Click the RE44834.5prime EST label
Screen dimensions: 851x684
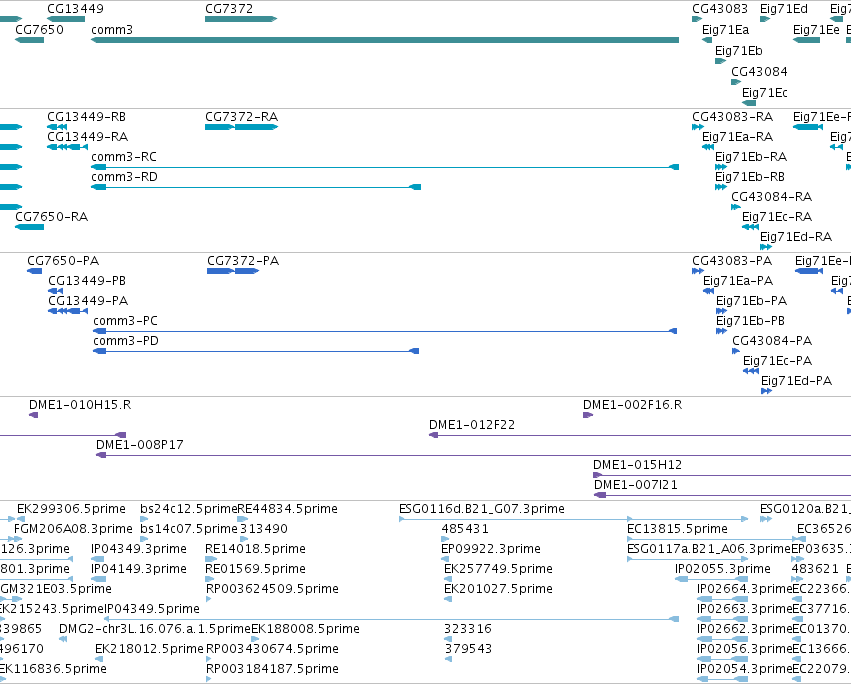288,509
